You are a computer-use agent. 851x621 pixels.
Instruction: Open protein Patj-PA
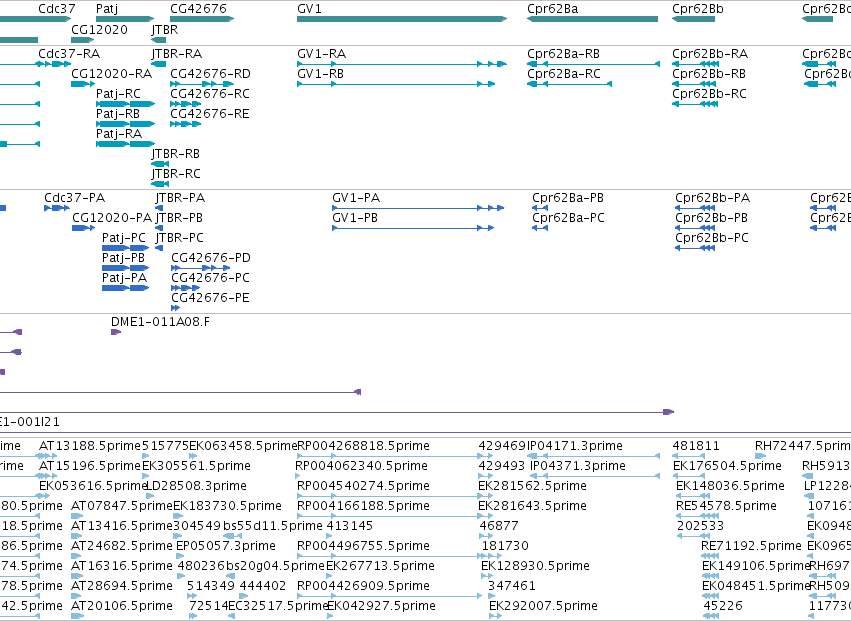coord(124,278)
